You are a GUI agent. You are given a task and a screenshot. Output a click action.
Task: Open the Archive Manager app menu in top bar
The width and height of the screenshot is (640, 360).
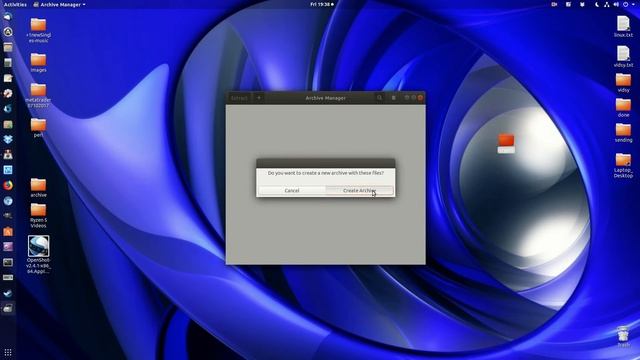click(60, 4)
